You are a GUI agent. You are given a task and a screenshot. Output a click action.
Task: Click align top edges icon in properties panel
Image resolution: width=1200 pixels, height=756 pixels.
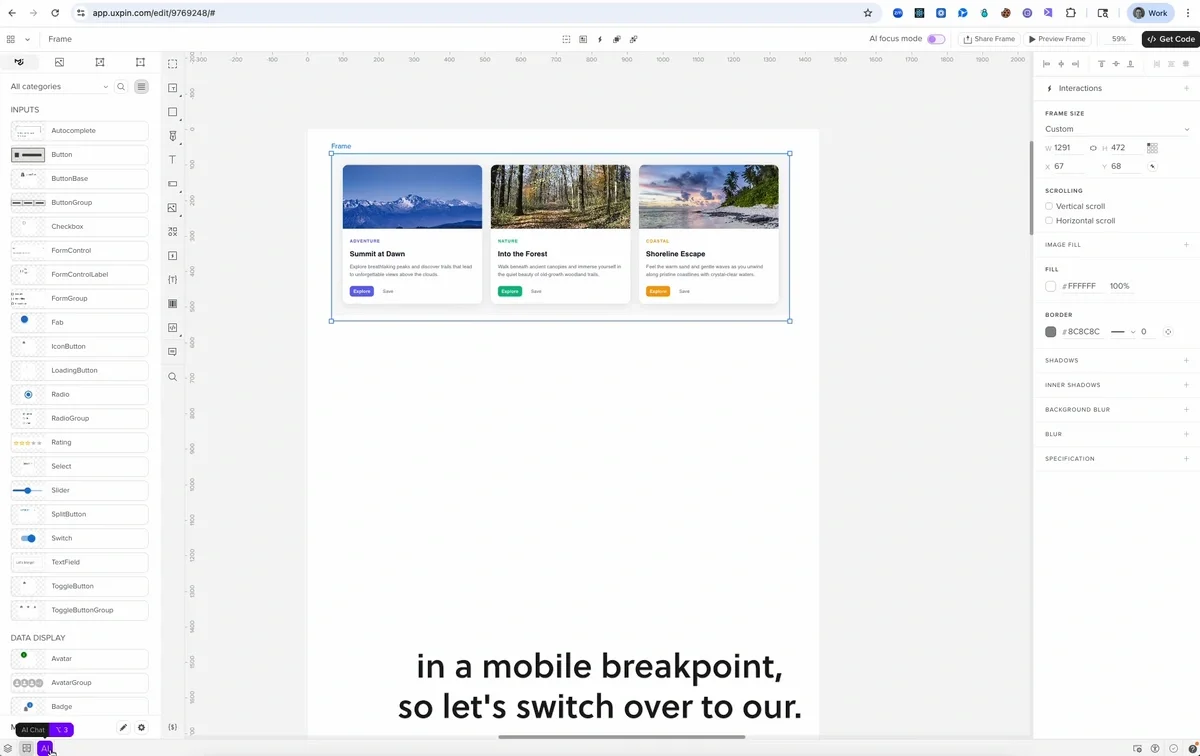tap(1102, 64)
